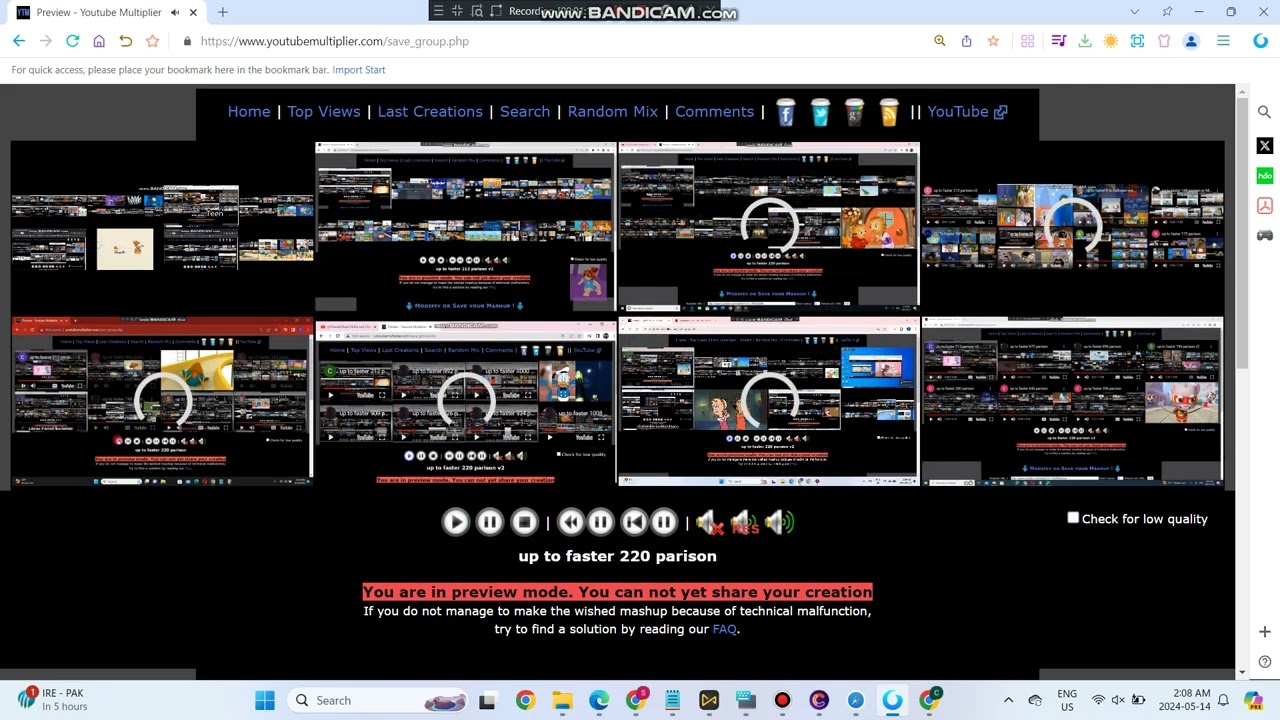Share on Twitter via the blue cup icon
This screenshot has height=720, width=1280.
click(820, 112)
